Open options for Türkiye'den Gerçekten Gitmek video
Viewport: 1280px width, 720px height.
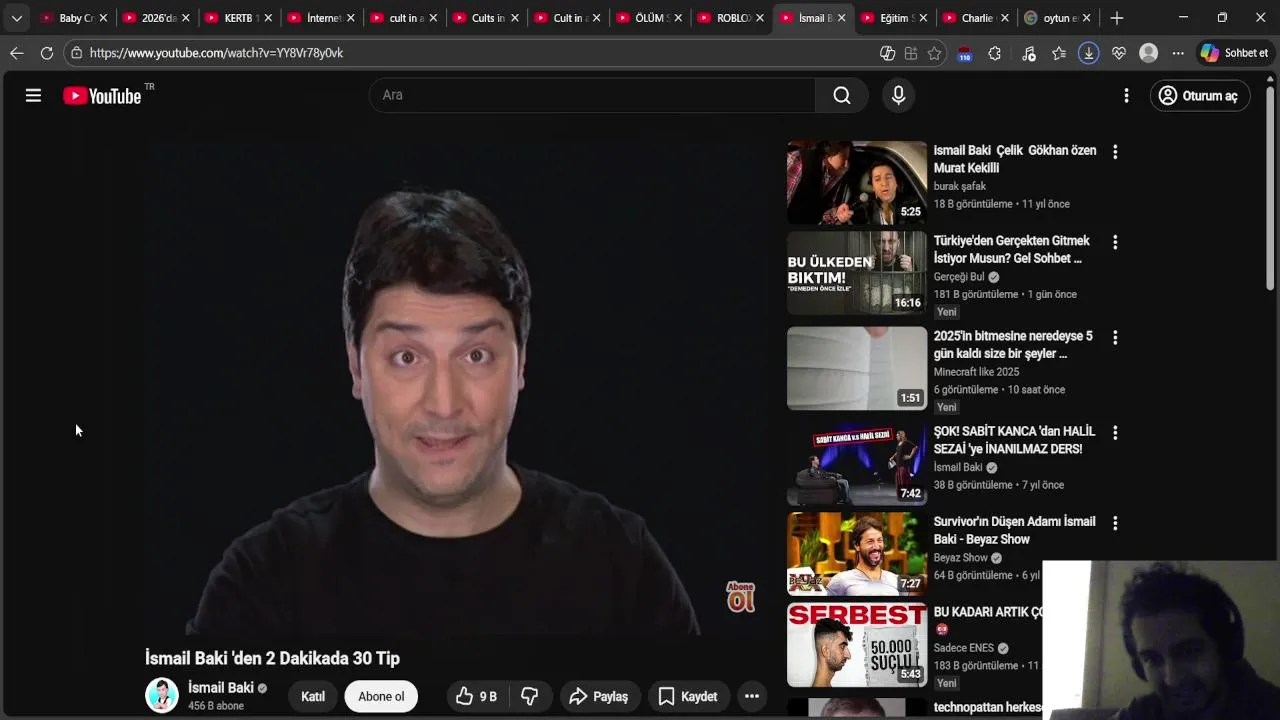pyautogui.click(x=1115, y=242)
